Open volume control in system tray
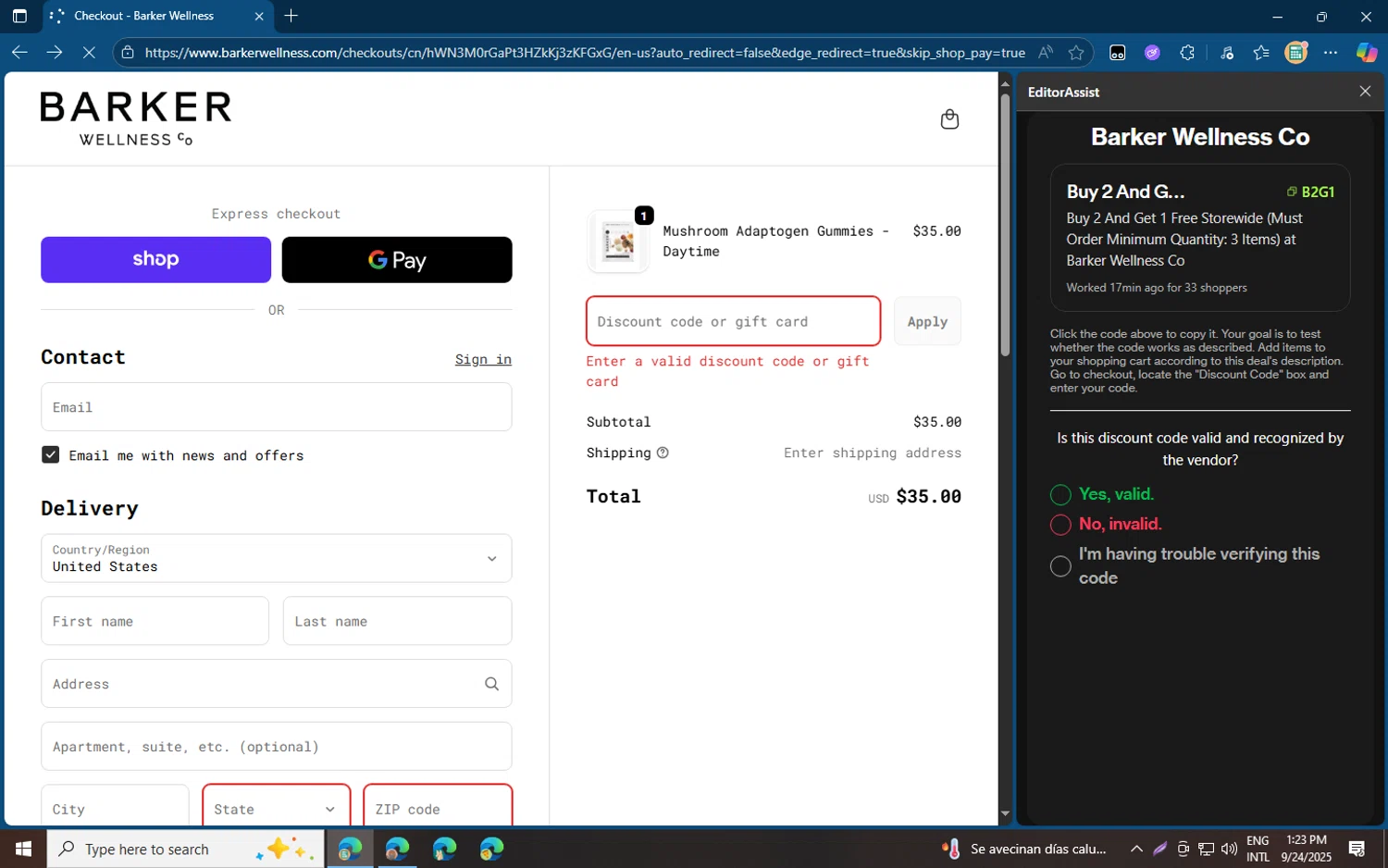Viewport: 1388px width, 868px height. [x=1229, y=849]
